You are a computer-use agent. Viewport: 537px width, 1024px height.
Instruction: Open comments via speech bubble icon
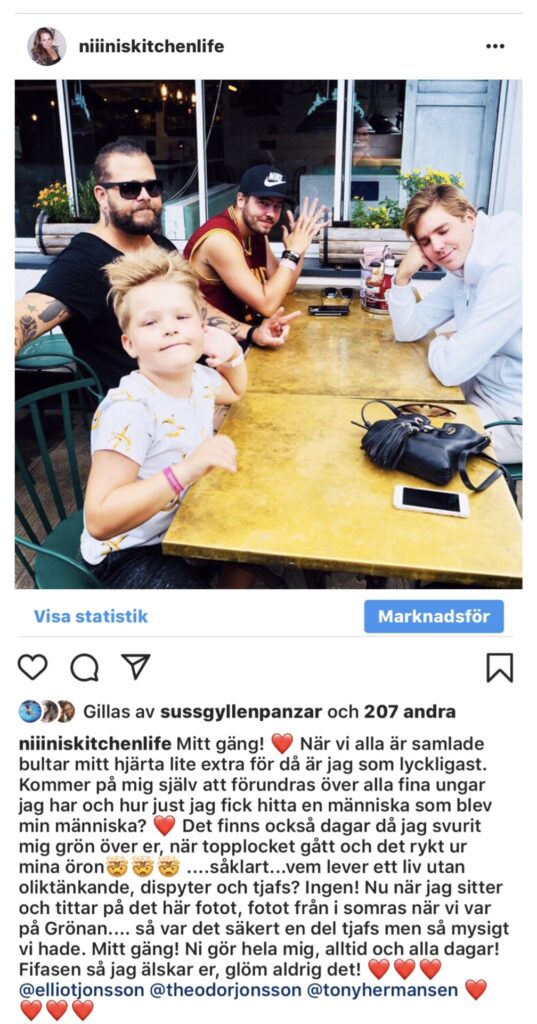(84, 667)
